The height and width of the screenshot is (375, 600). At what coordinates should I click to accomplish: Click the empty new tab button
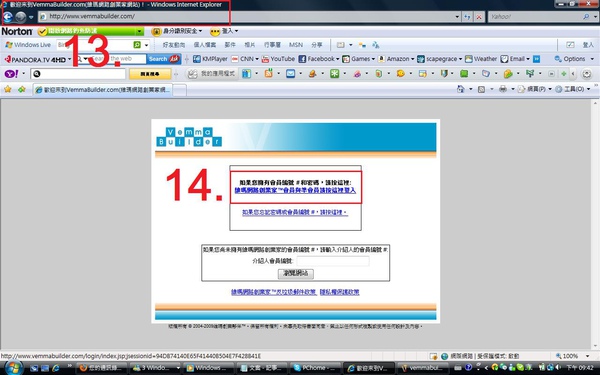click(179, 90)
